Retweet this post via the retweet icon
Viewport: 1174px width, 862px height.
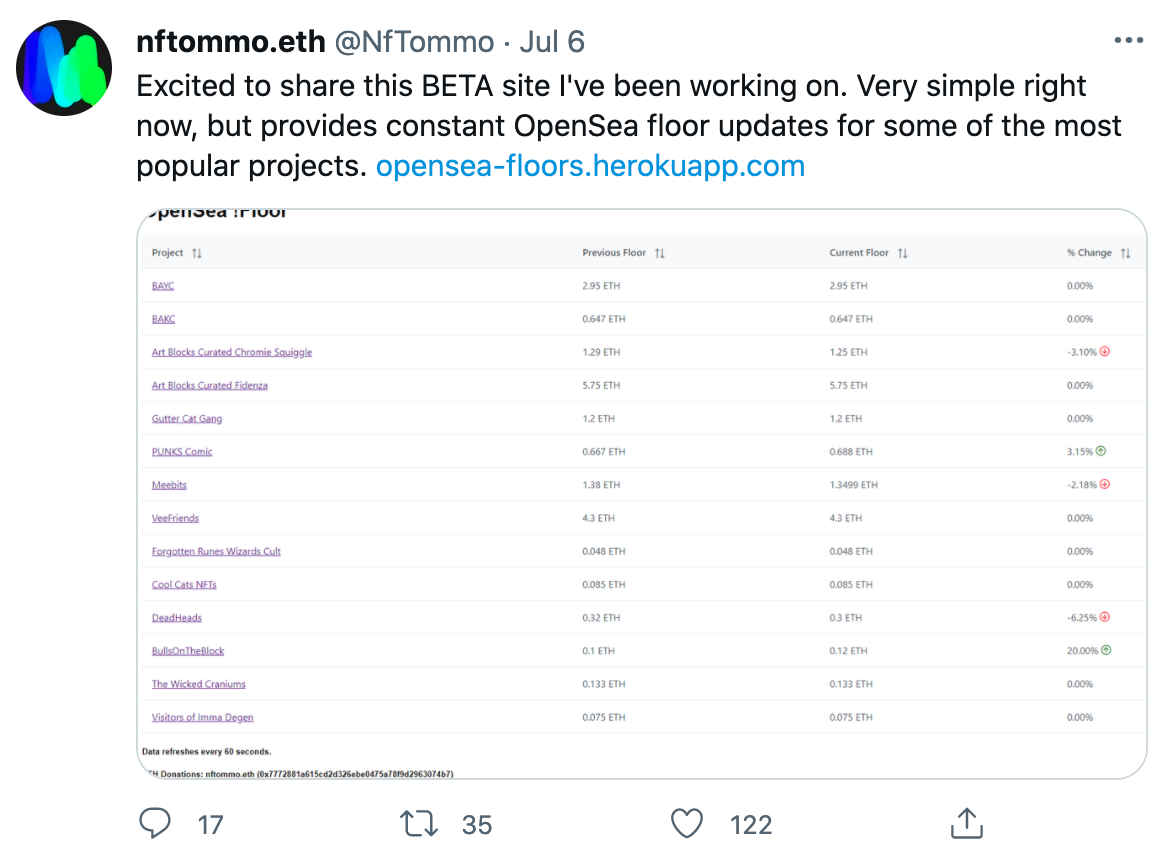(419, 823)
